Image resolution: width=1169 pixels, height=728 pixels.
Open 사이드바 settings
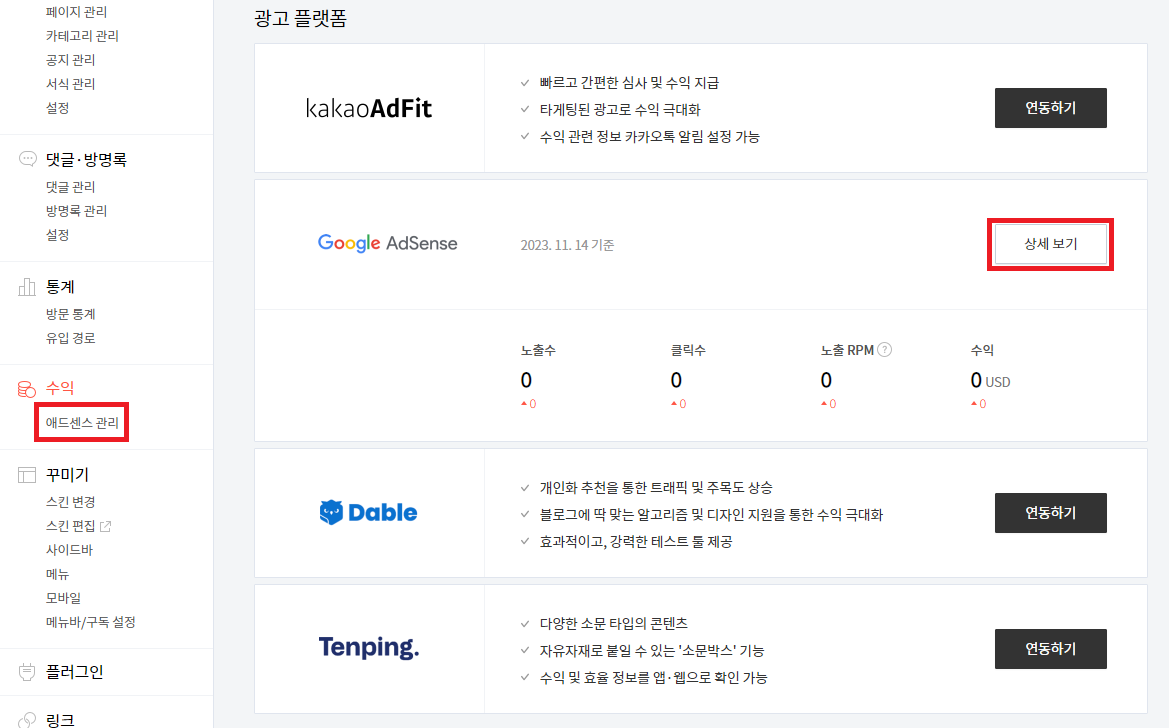[x=69, y=550]
